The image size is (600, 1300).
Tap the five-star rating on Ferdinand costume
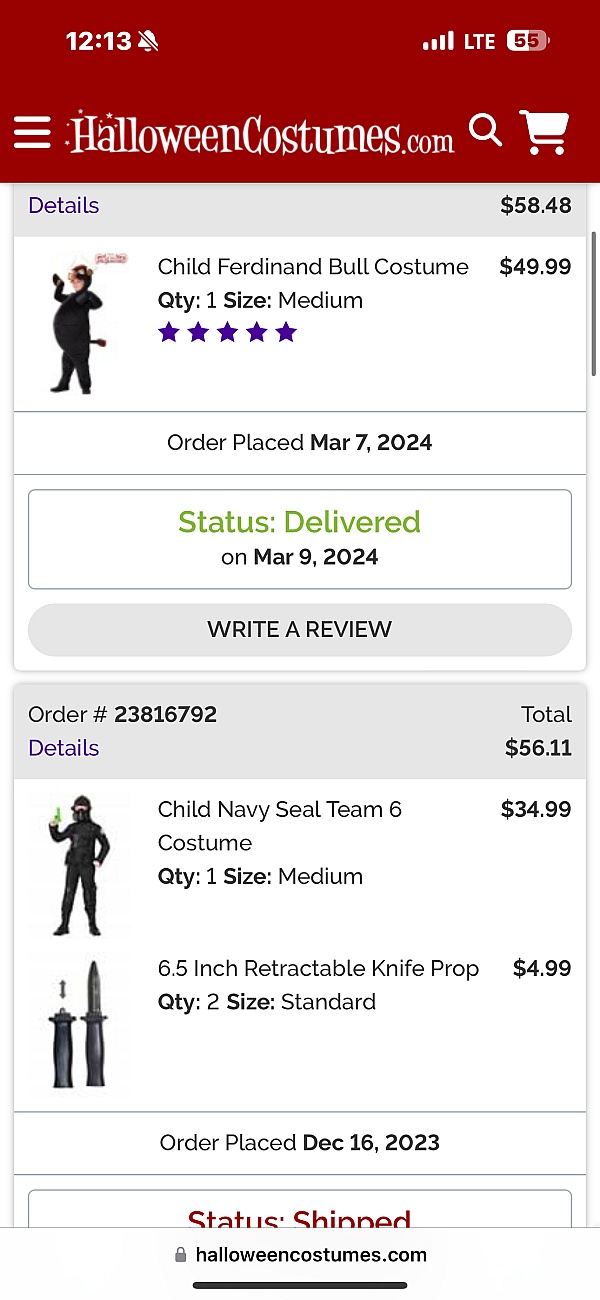coord(227,332)
